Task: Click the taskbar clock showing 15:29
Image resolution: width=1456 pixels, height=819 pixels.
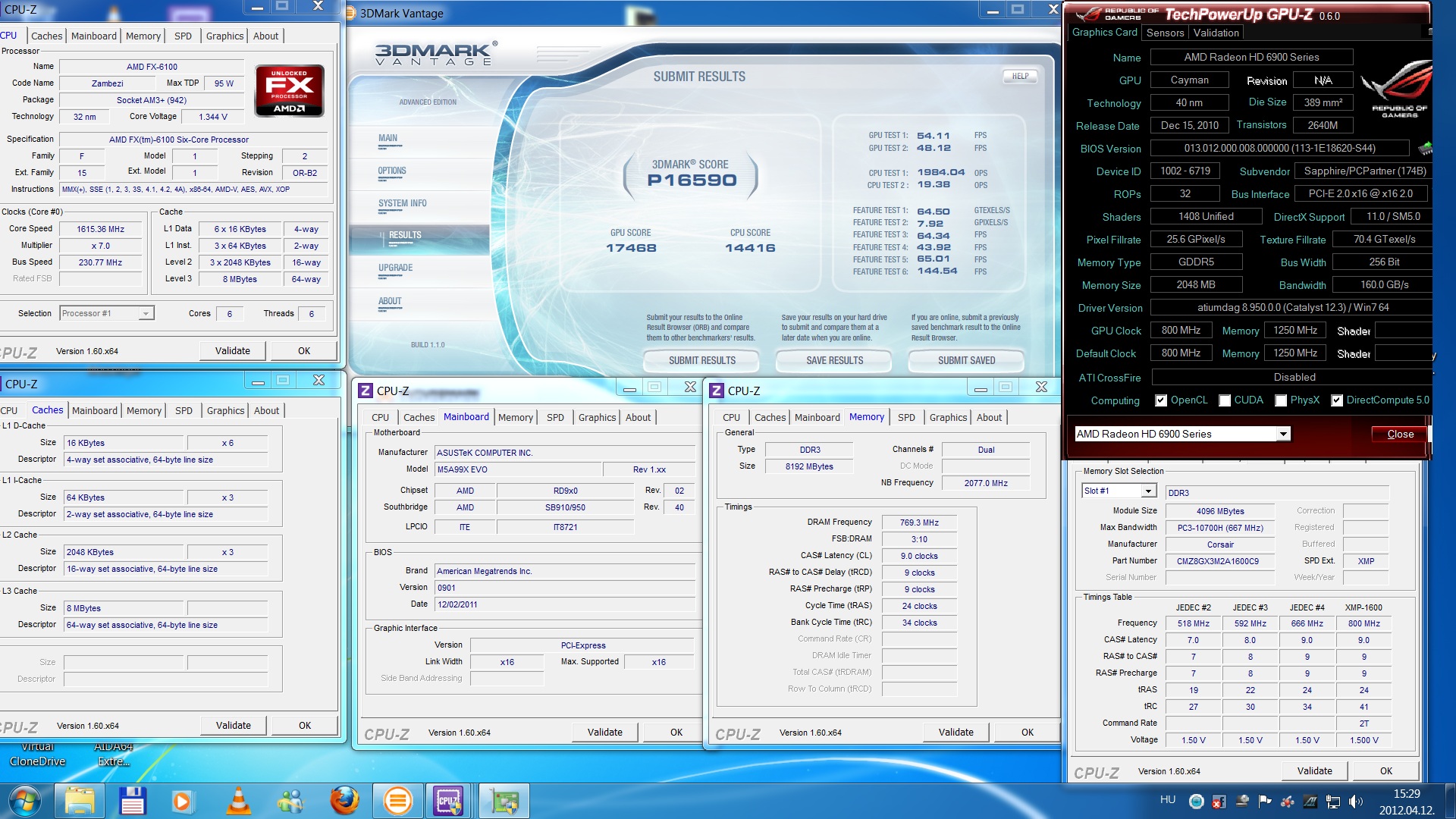Action: coord(1407,802)
